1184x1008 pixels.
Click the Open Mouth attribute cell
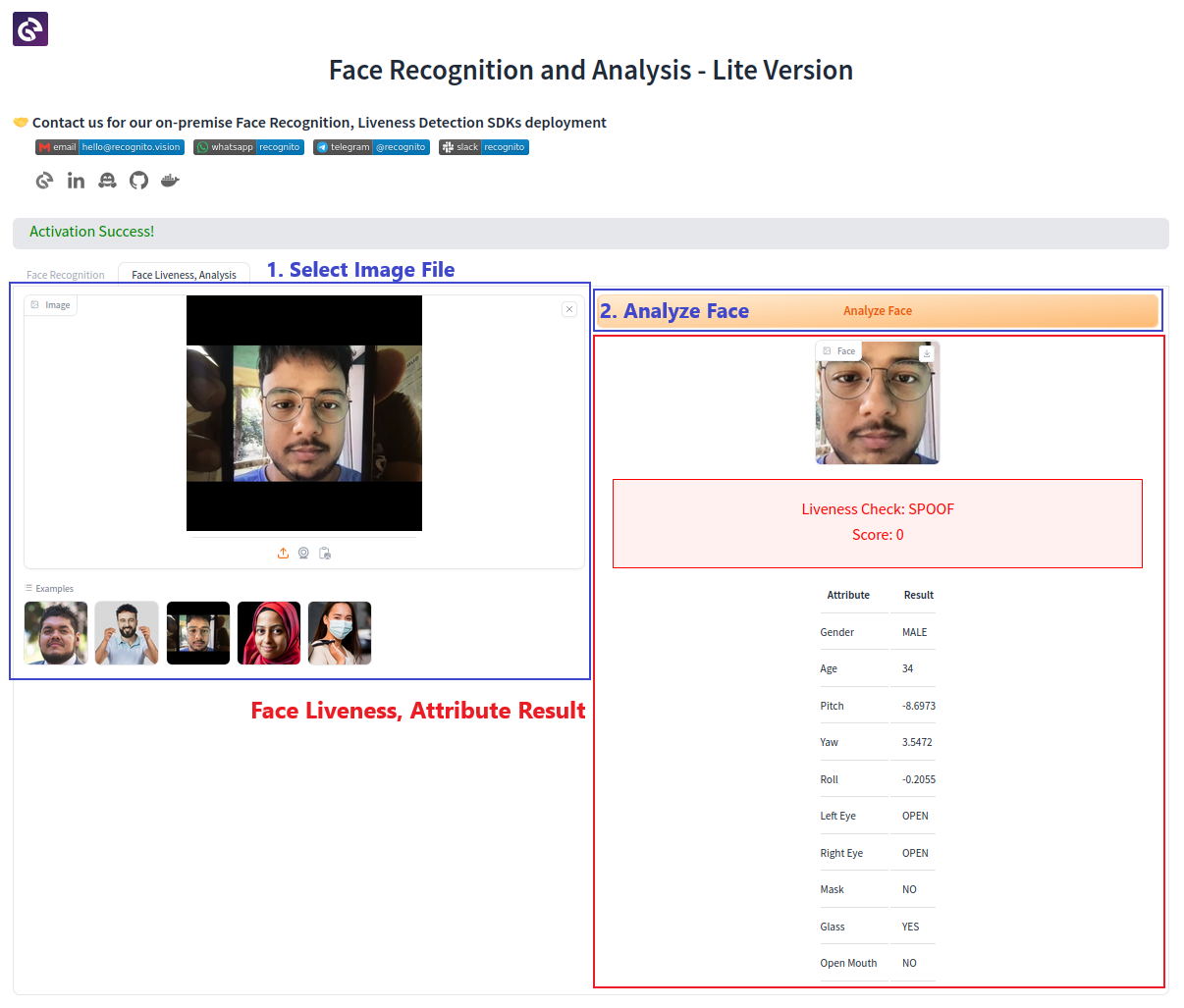(x=848, y=963)
